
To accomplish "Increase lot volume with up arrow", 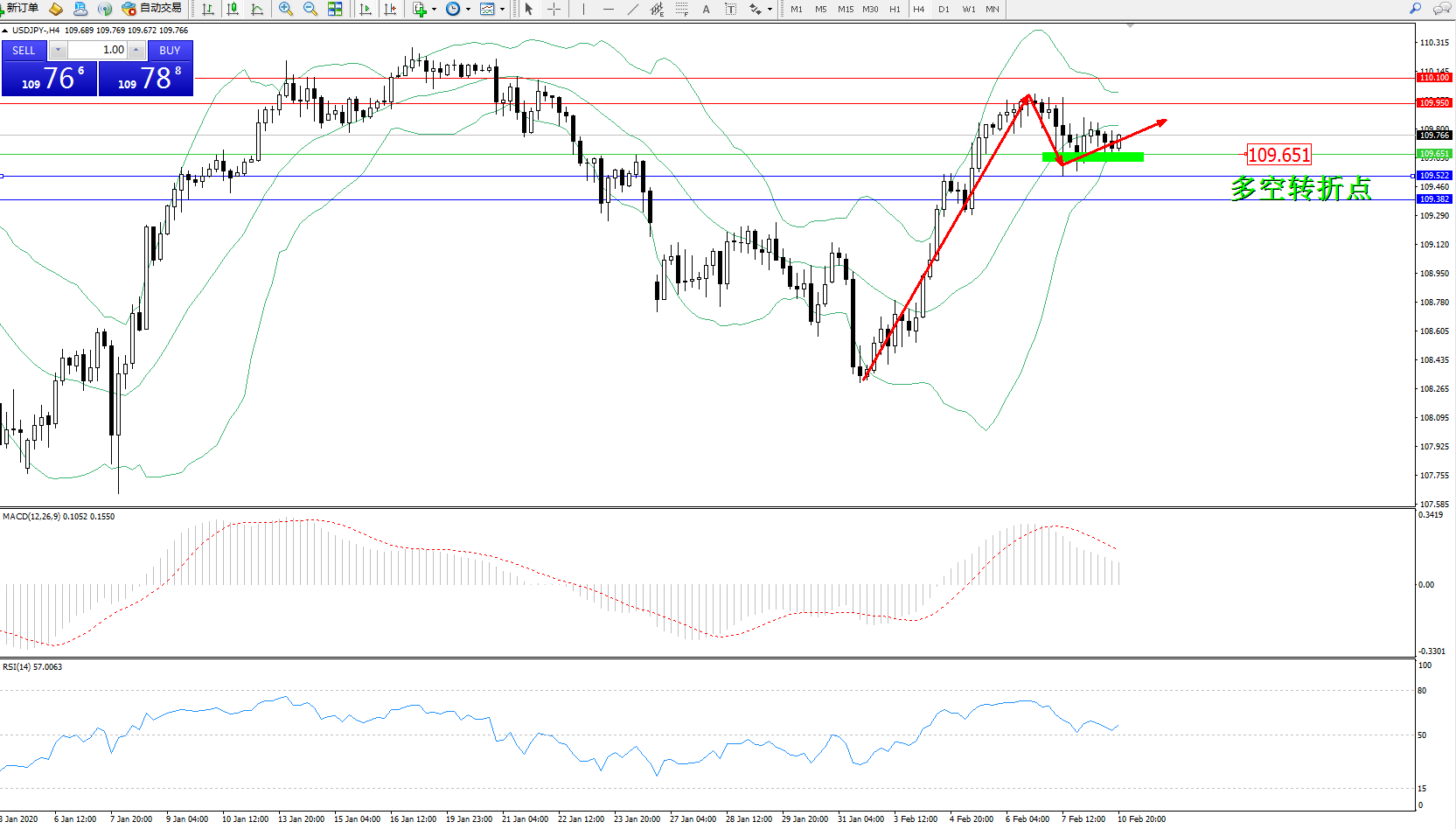I will (136, 50).
